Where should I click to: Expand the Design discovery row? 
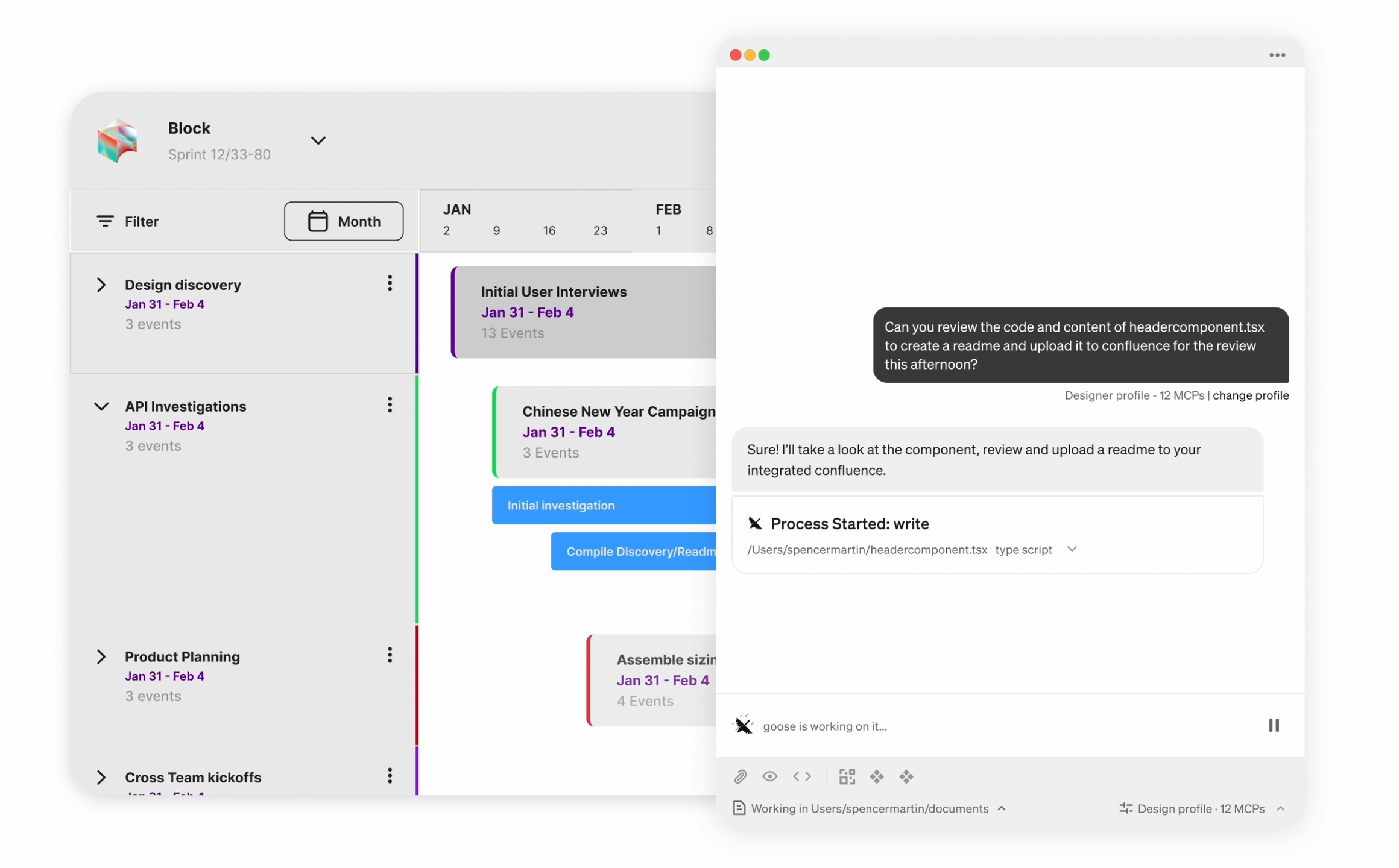tap(101, 285)
